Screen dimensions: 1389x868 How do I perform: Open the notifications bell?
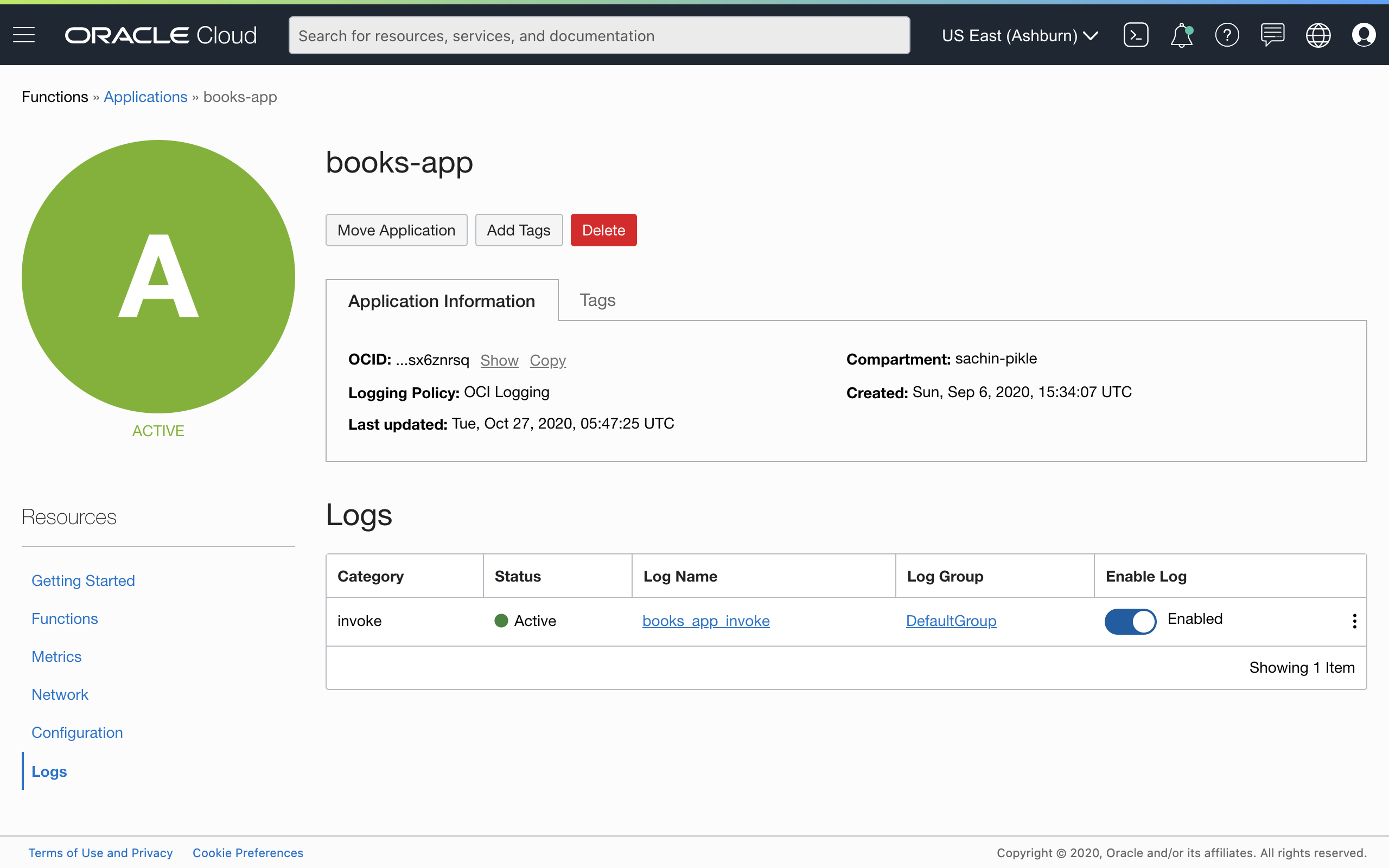(1181, 34)
